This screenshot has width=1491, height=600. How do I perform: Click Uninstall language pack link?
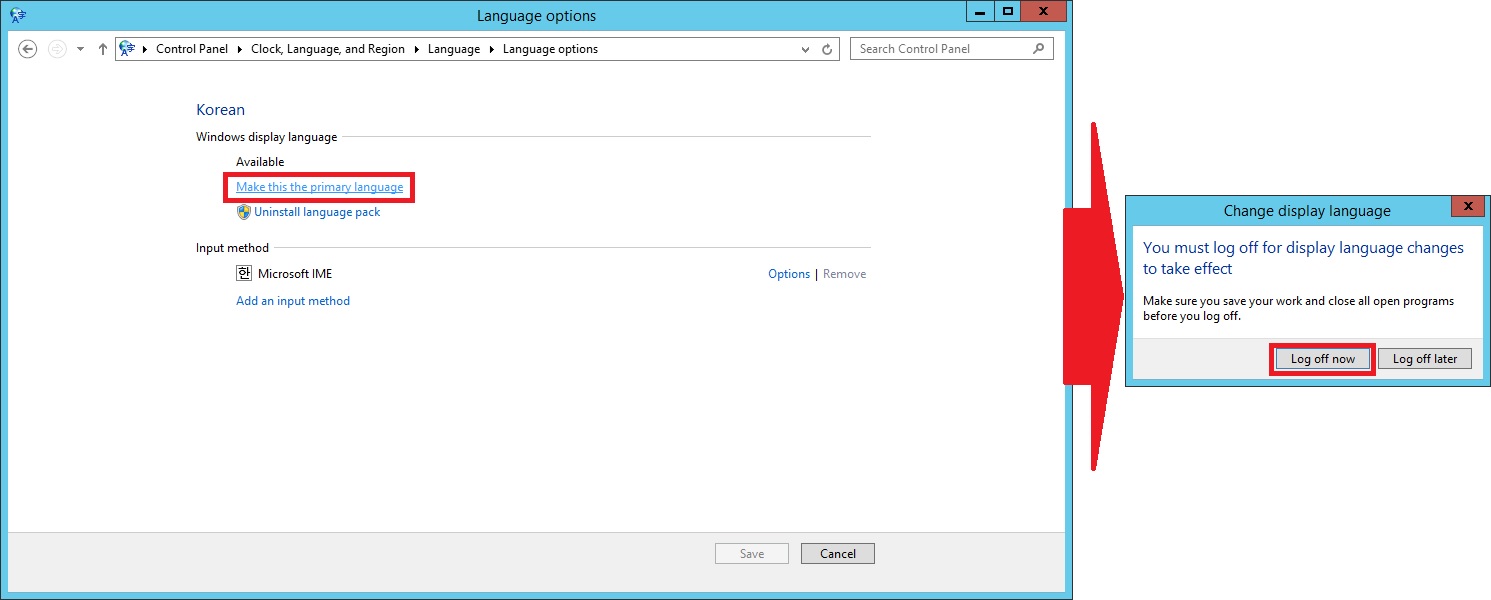point(317,212)
